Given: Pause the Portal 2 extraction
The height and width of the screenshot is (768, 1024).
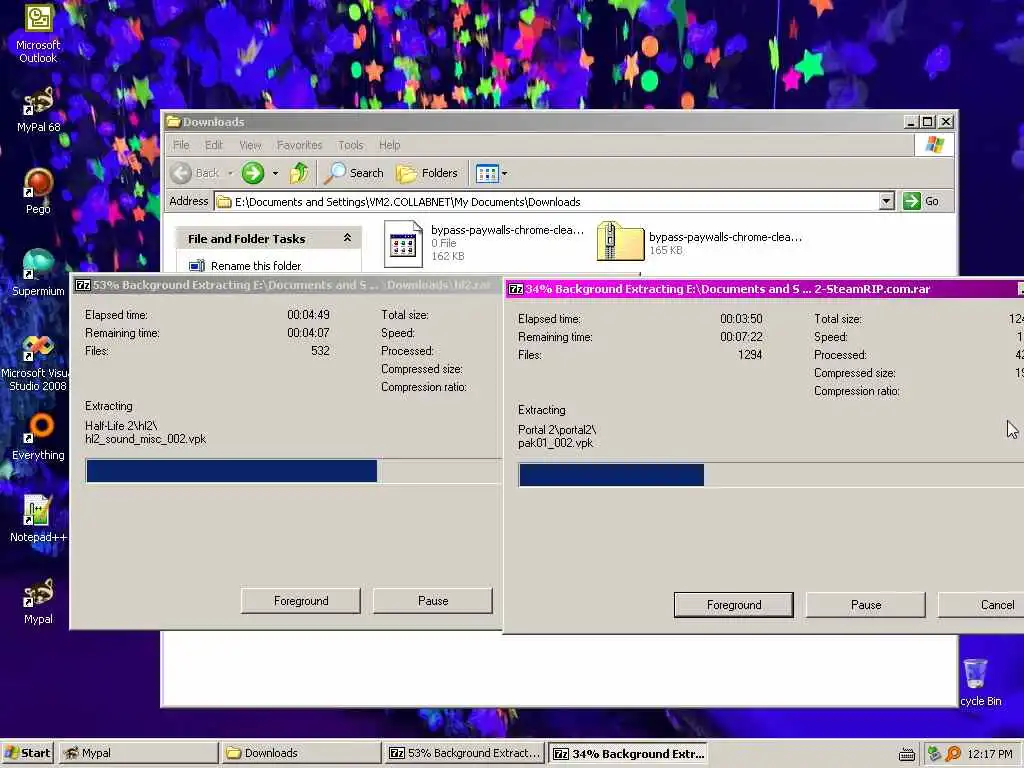Looking at the screenshot, I should click(865, 605).
